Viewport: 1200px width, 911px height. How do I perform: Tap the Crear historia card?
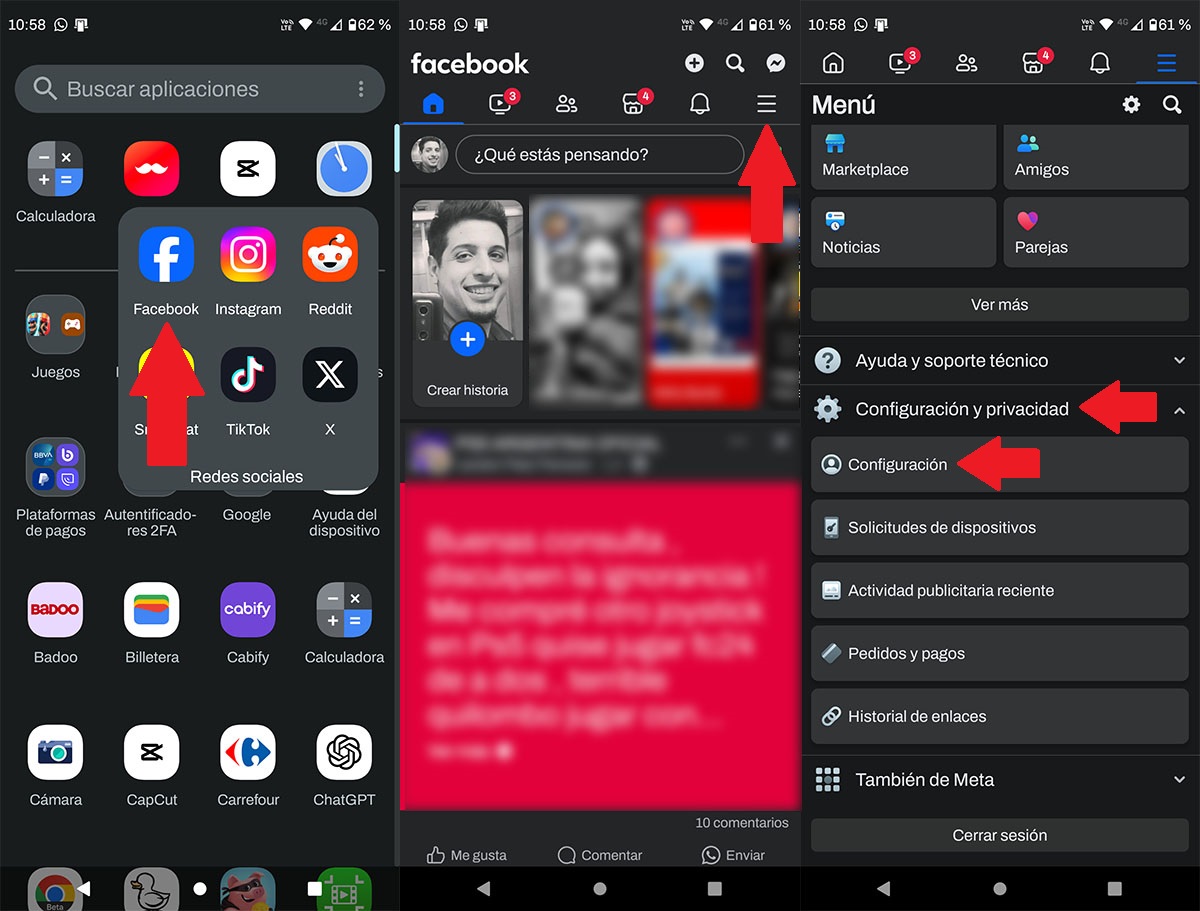(x=468, y=302)
